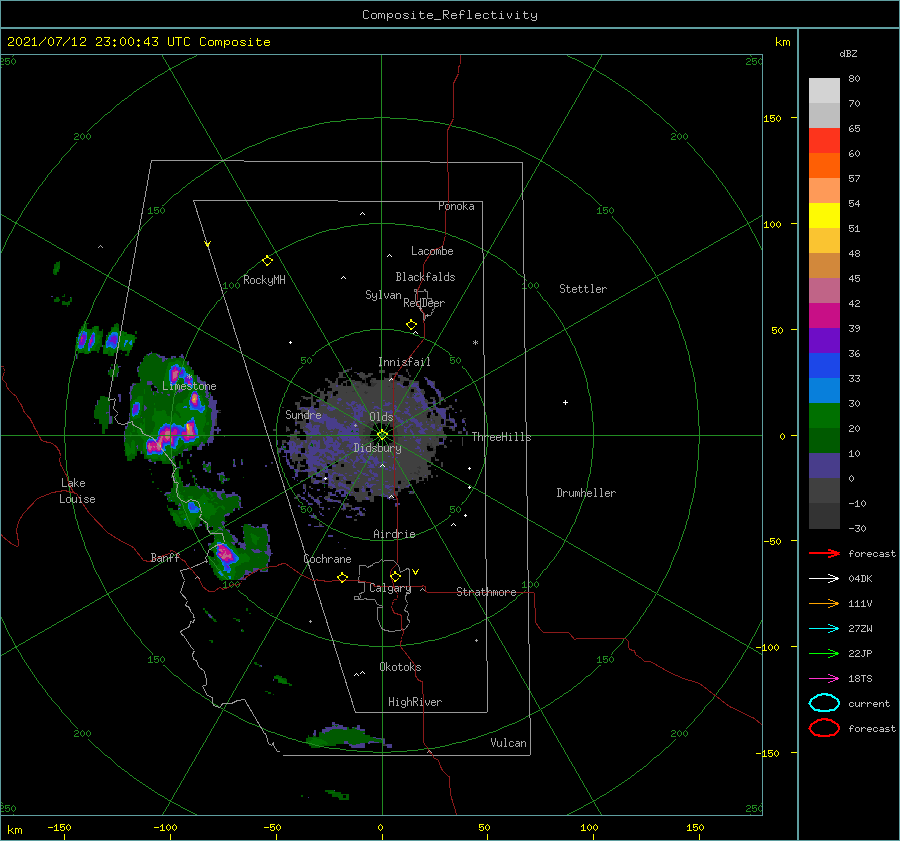
Task: Click the asterisk marker above Limestone
Action: (189, 377)
